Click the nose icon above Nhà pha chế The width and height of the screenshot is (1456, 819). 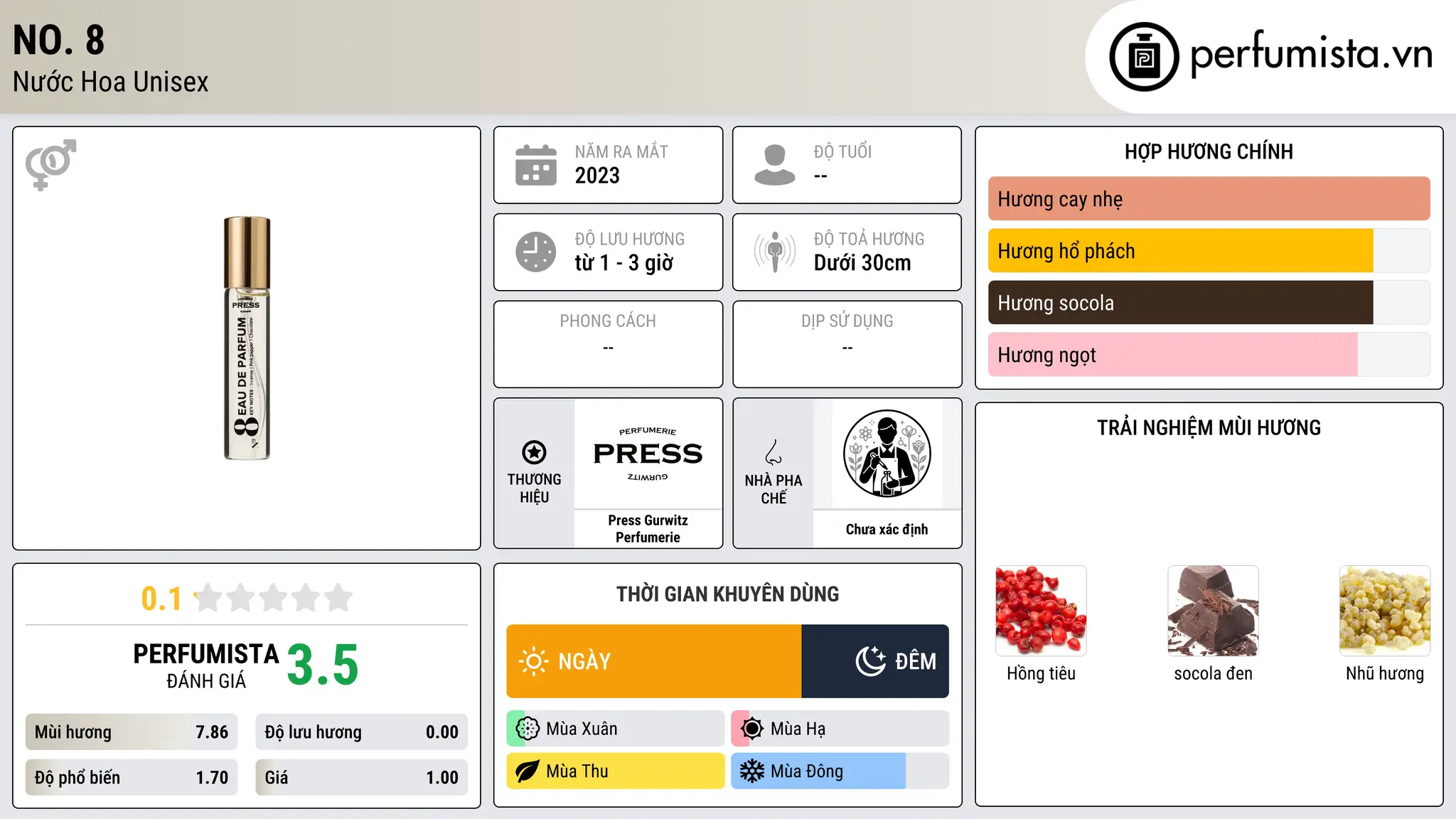tap(773, 452)
